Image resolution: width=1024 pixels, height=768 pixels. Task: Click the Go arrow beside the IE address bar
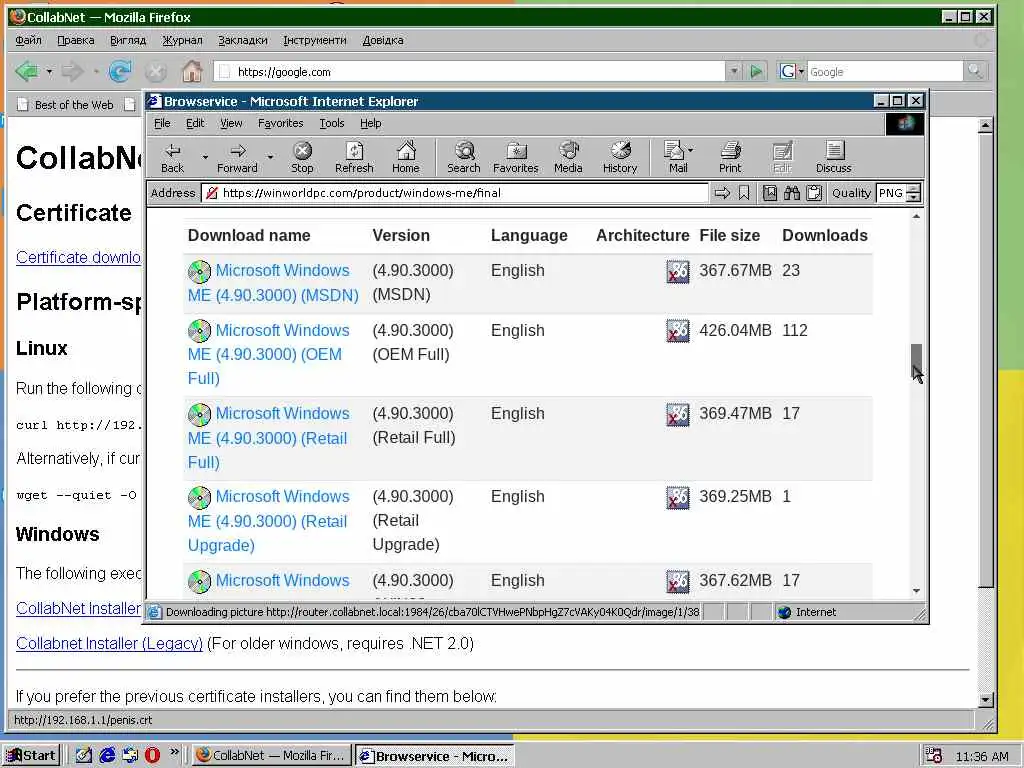click(x=722, y=193)
